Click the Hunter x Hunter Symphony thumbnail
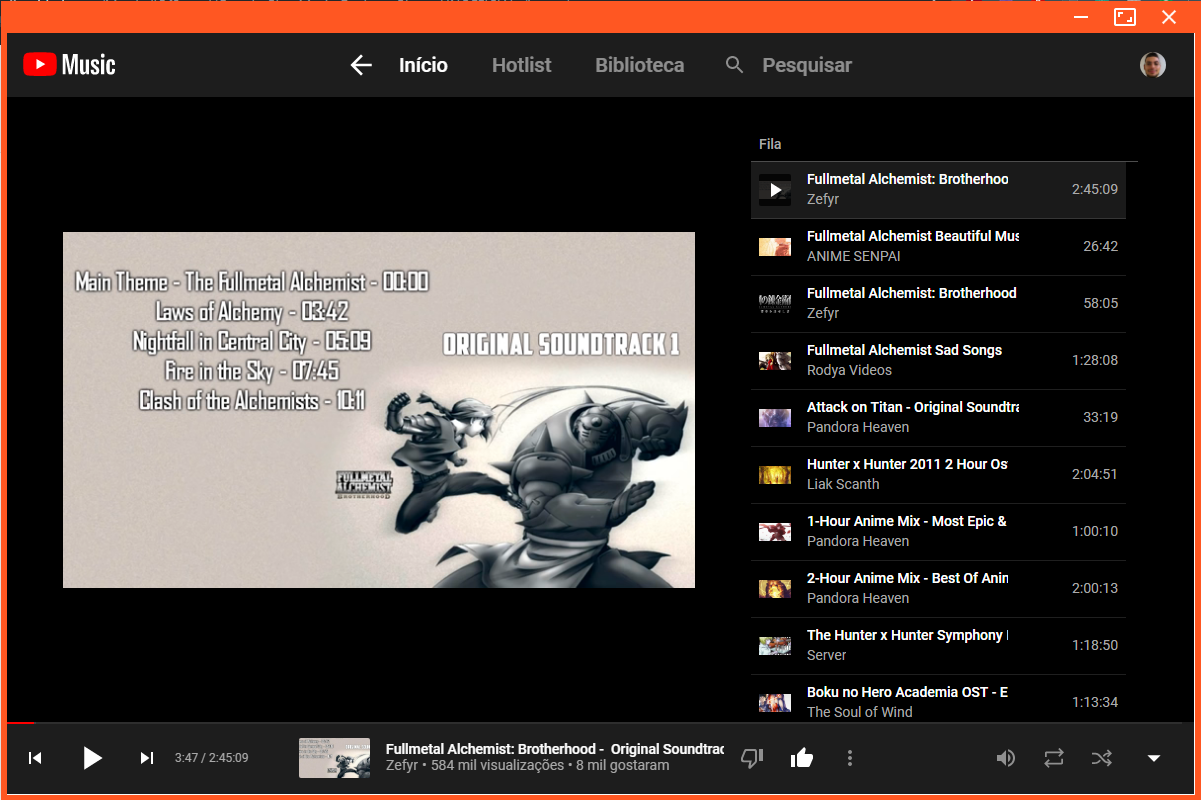The image size is (1201, 800). [x=775, y=646]
